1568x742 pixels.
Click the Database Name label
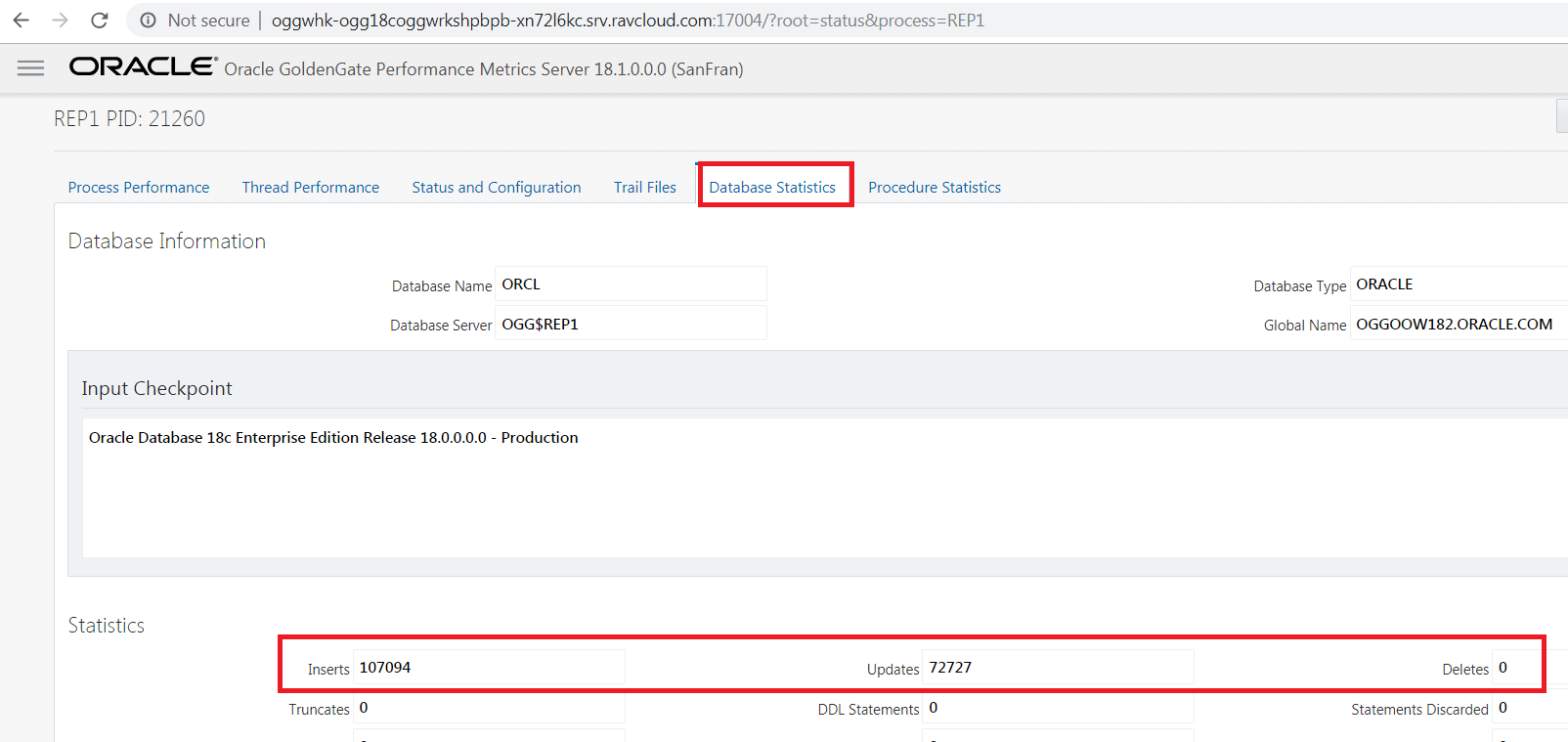coord(442,286)
